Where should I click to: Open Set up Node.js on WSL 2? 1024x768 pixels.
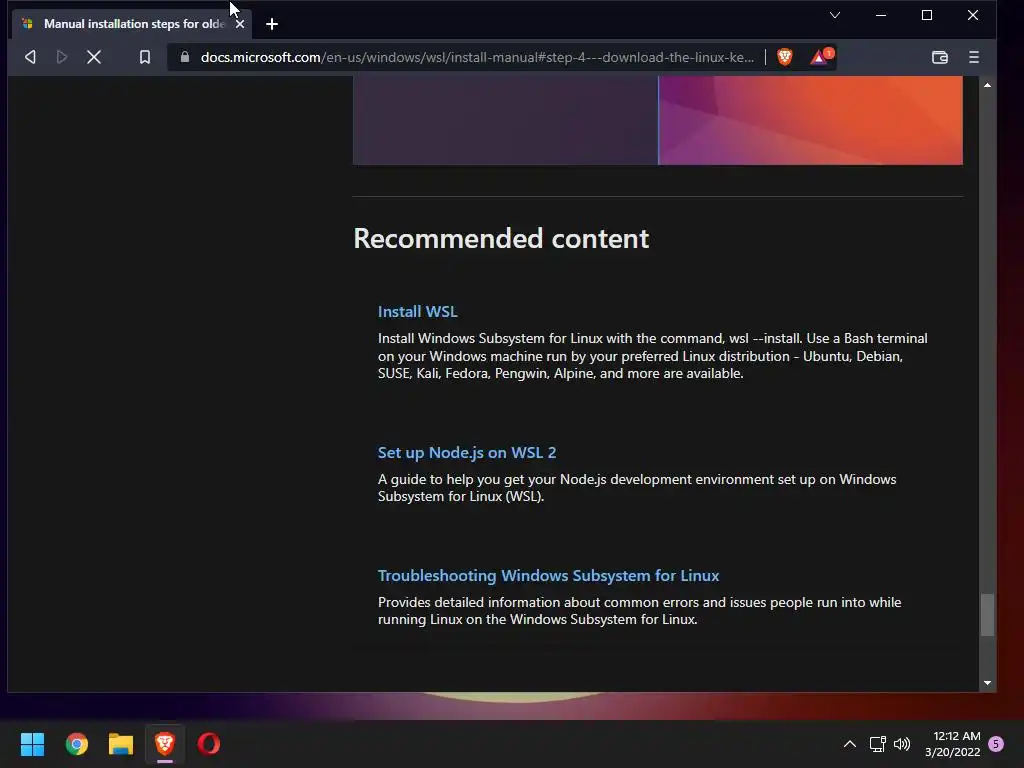pos(467,453)
